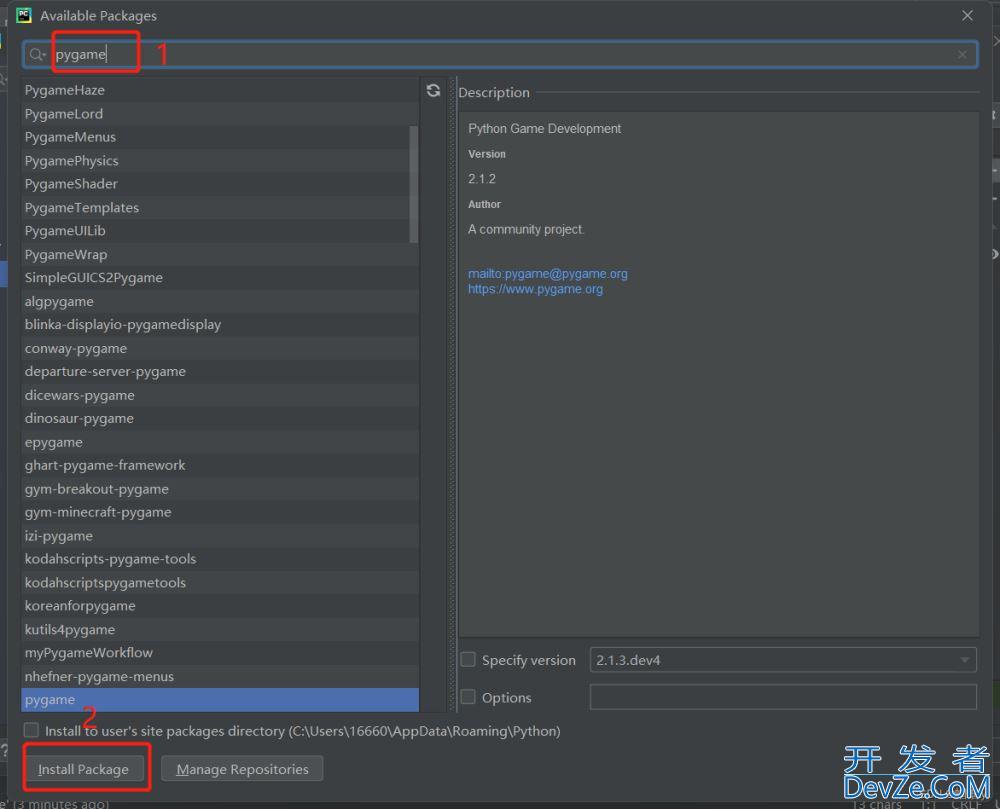Select algpygame in the package list
1000x809 pixels.
tap(220, 301)
